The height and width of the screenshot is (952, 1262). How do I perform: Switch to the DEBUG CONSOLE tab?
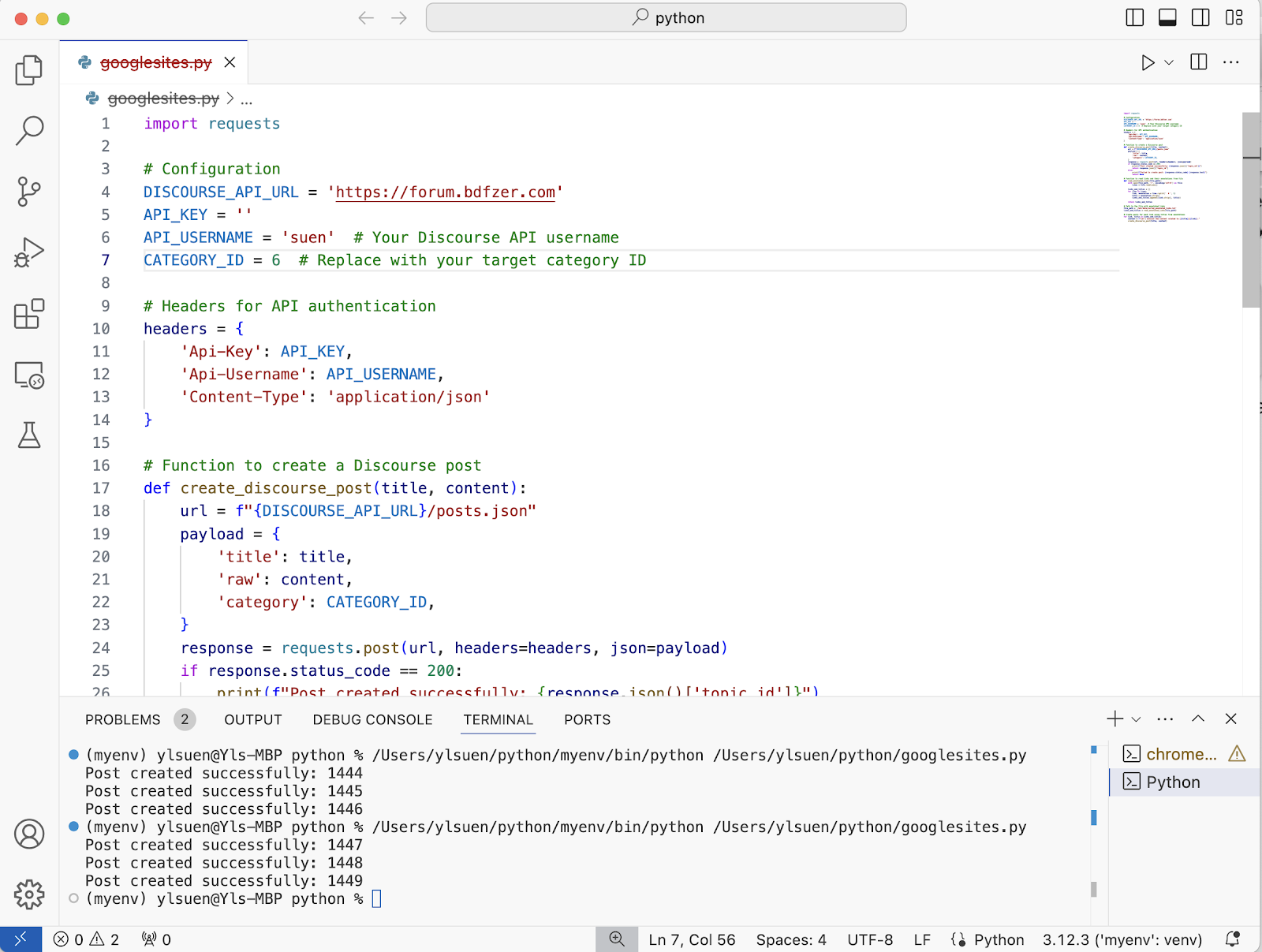tap(372, 719)
